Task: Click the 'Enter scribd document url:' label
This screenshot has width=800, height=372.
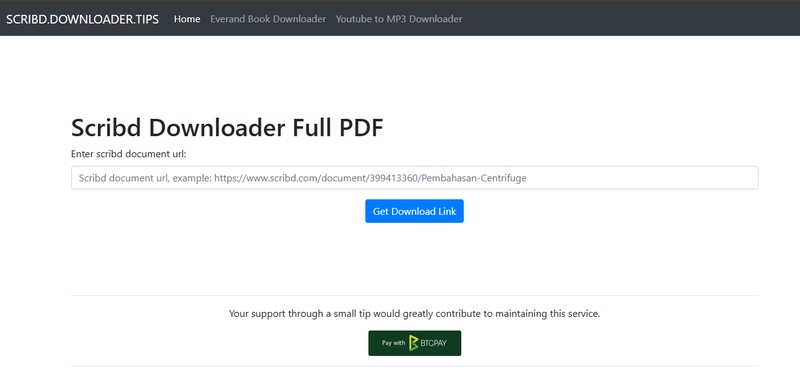Action: point(129,154)
